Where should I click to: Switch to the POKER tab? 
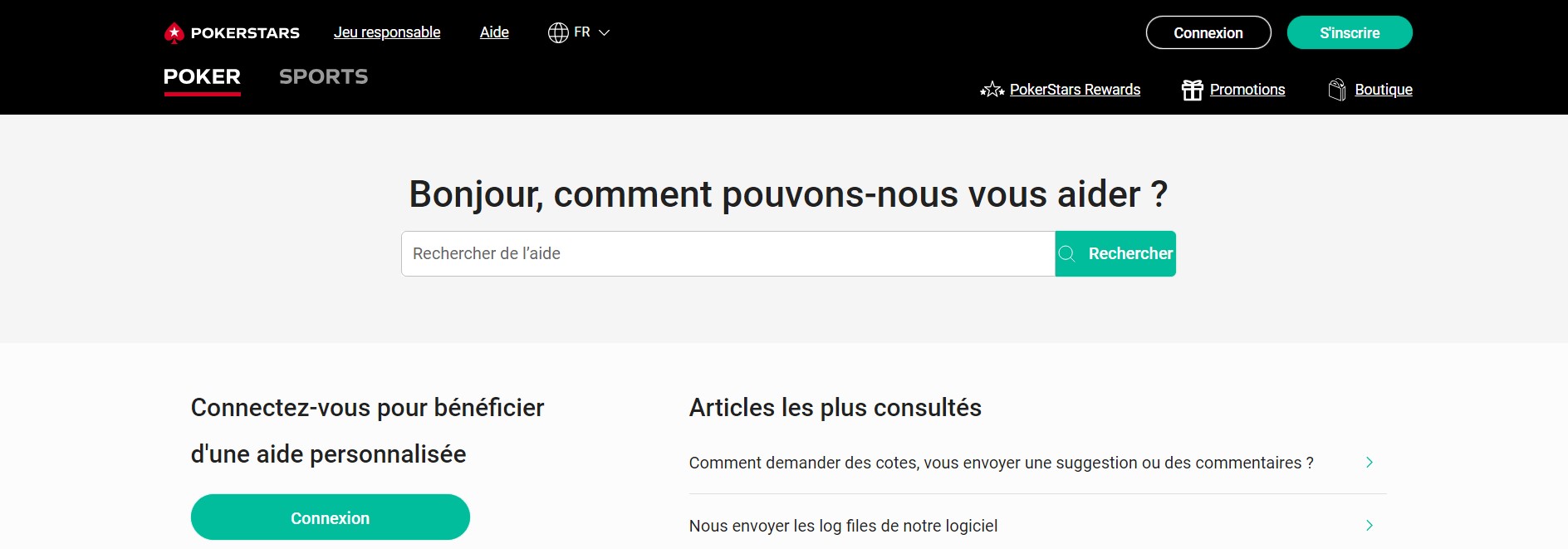pyautogui.click(x=202, y=77)
